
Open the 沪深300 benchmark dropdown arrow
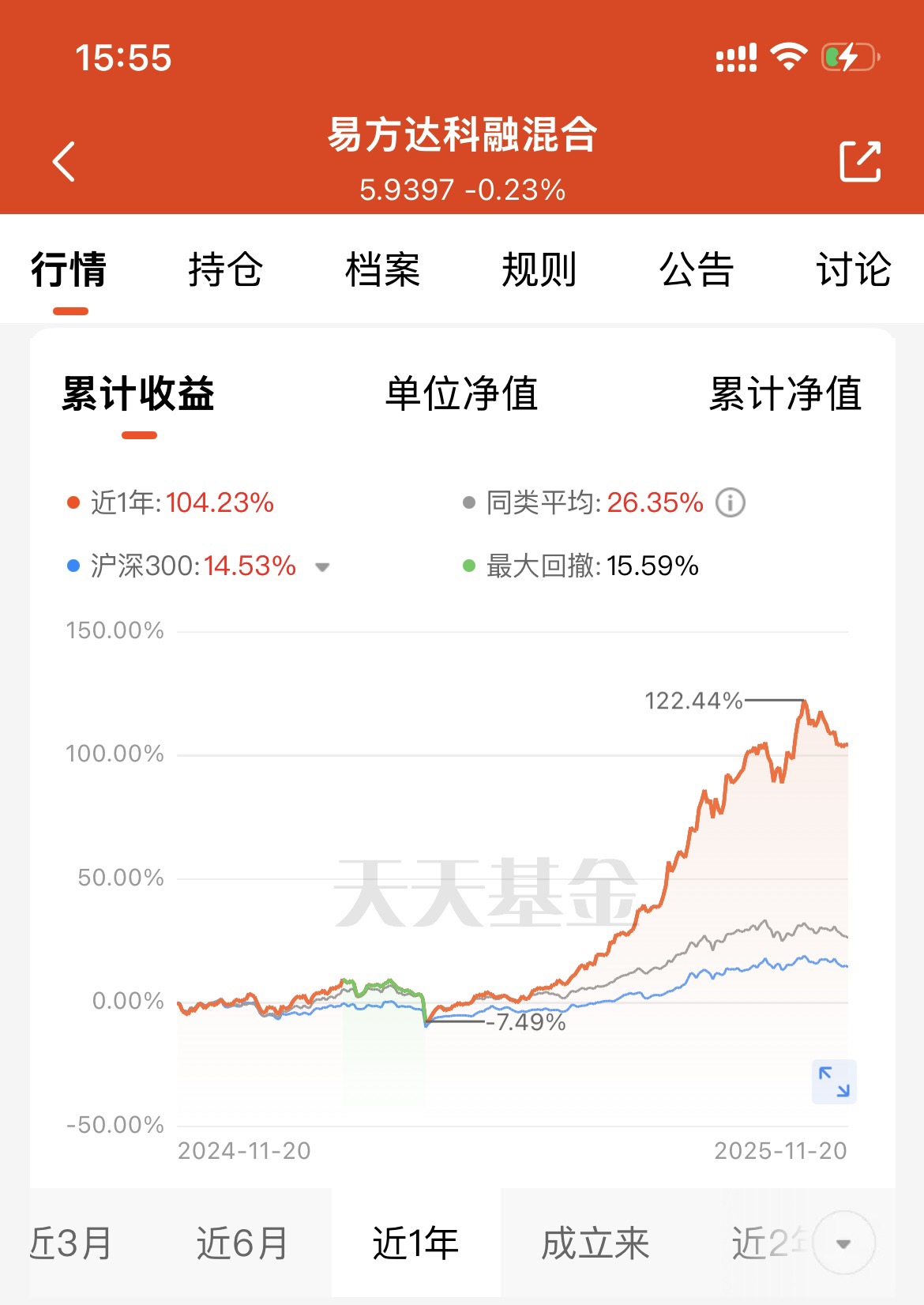point(322,566)
